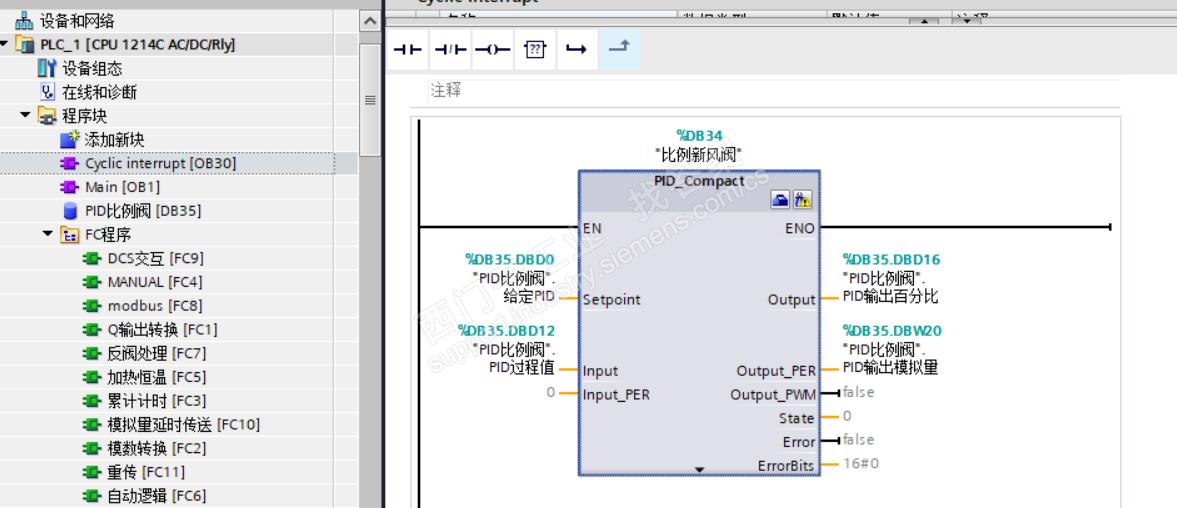
Task: Click the 模数转换 FC2 block icon
Action: (x=92, y=449)
